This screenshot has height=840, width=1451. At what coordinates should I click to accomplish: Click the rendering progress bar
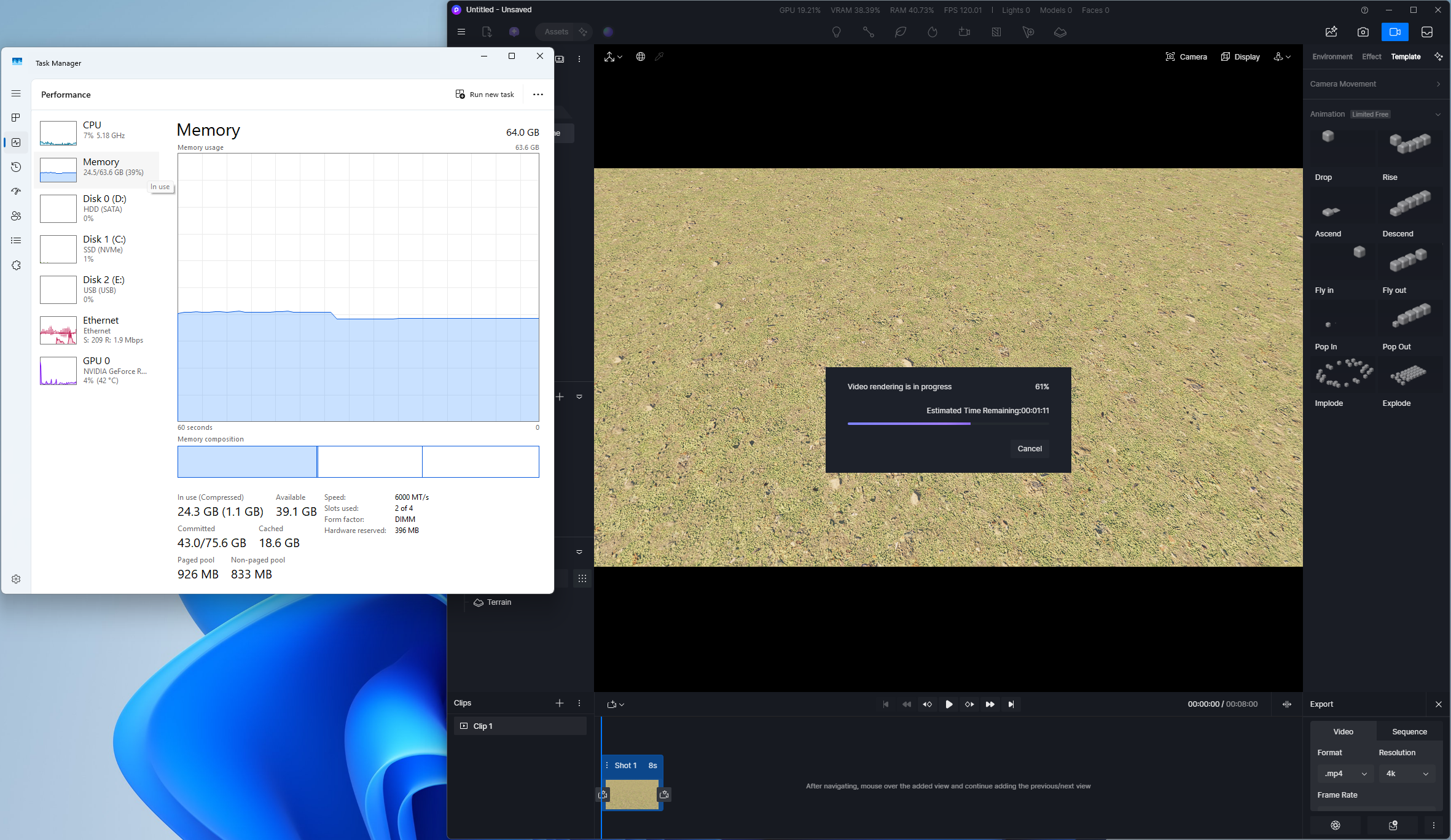pos(948,424)
